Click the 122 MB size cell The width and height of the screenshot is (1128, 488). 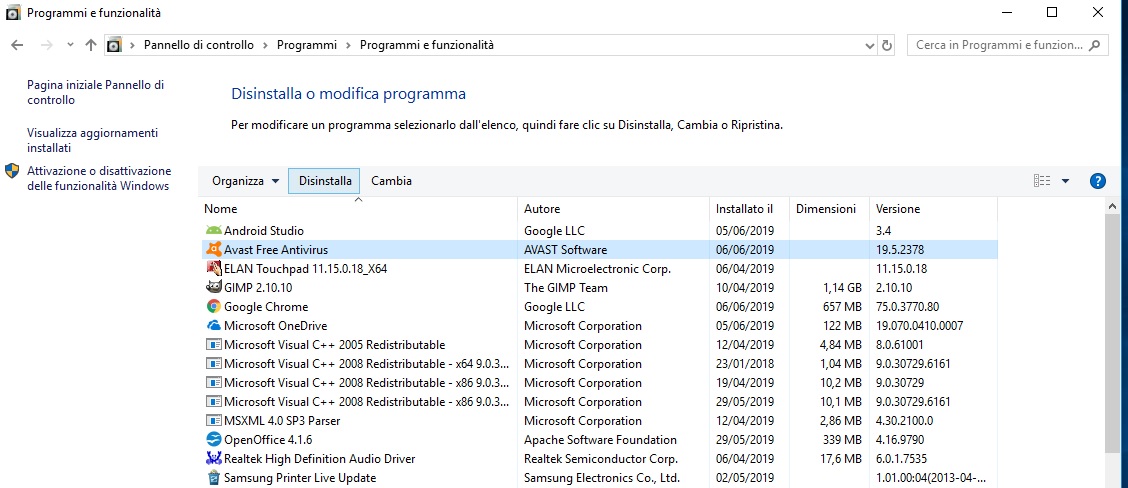pos(842,325)
